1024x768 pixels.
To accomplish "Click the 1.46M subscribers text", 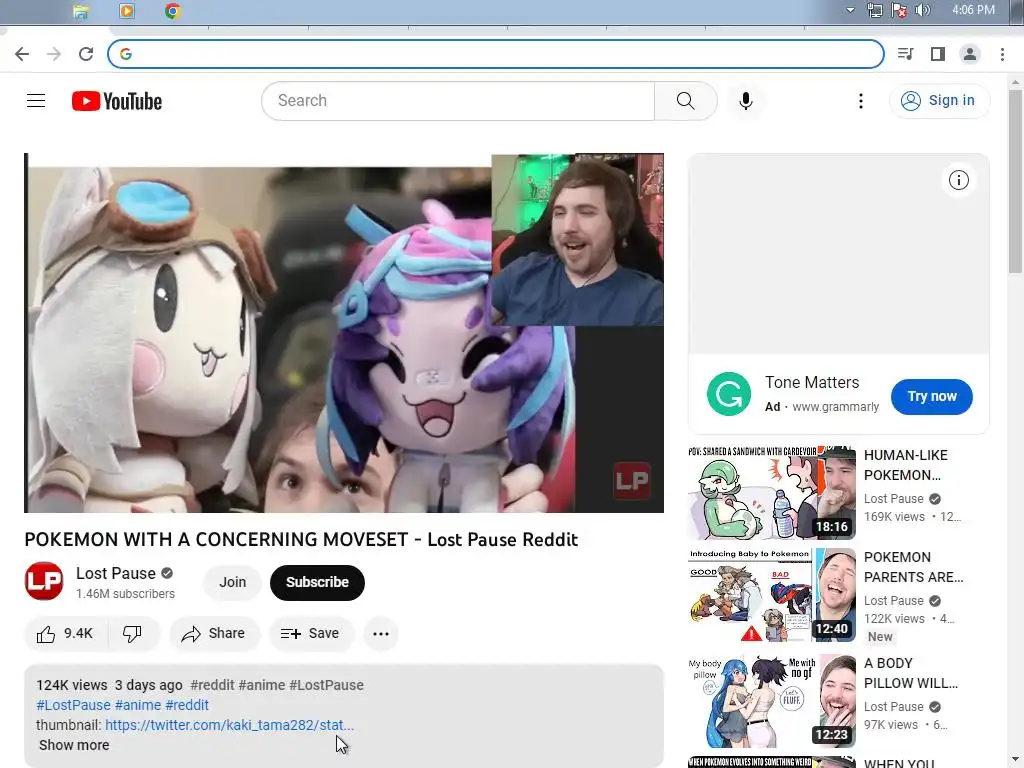I will [x=125, y=594].
